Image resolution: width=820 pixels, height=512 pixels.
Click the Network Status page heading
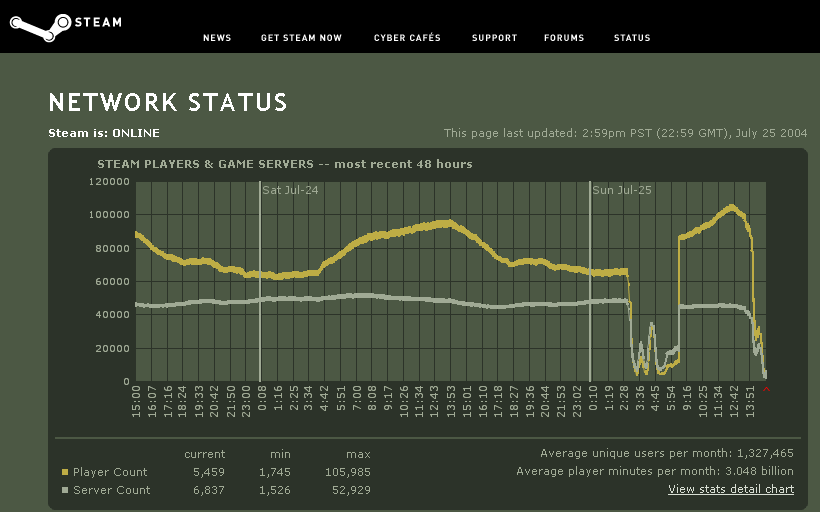click(168, 102)
